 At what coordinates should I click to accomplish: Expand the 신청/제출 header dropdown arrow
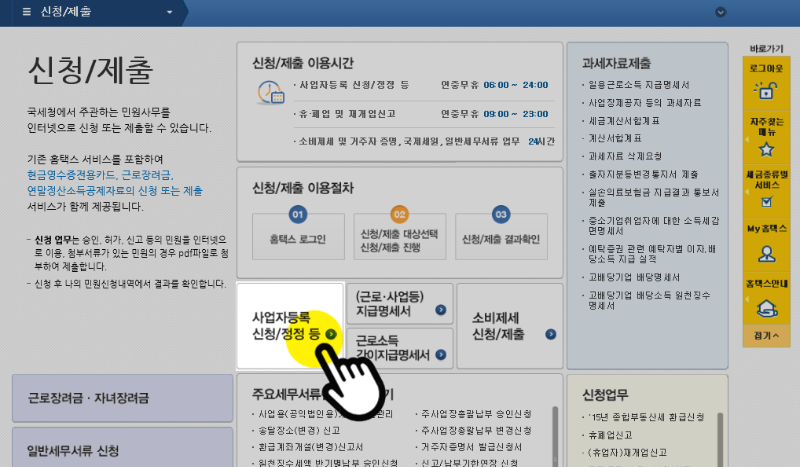click(x=169, y=12)
